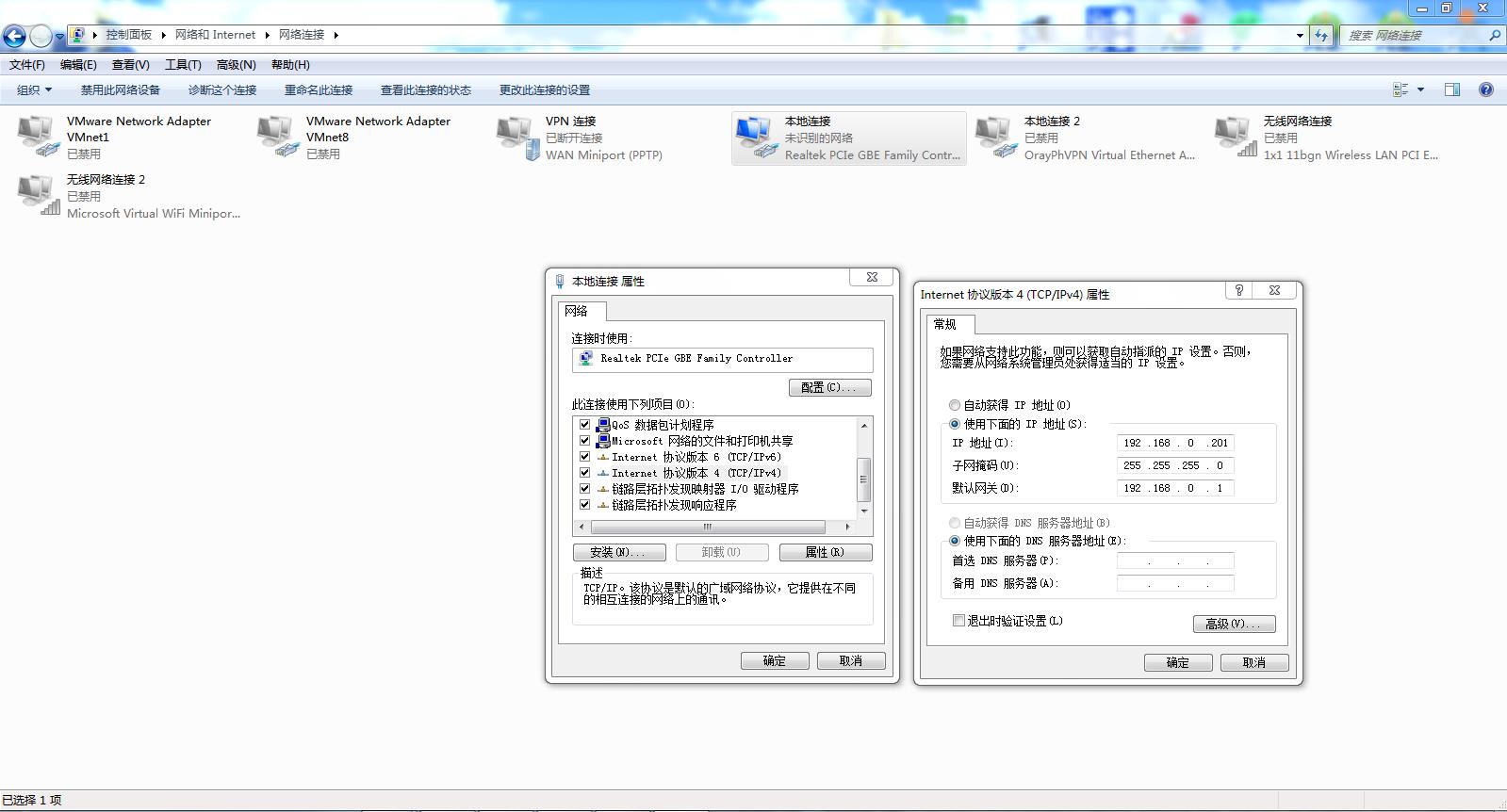Expand the change view dropdown arrow

pyautogui.click(x=1420, y=89)
